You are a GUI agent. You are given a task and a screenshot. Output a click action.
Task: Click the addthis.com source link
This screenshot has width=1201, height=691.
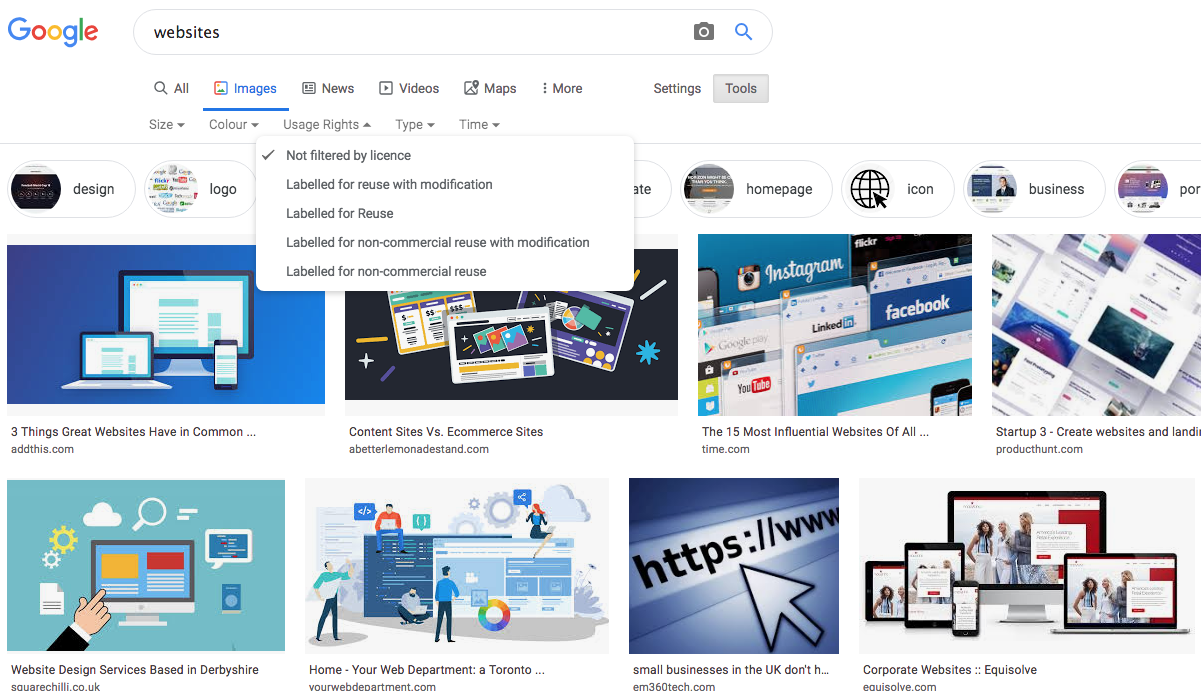point(42,449)
